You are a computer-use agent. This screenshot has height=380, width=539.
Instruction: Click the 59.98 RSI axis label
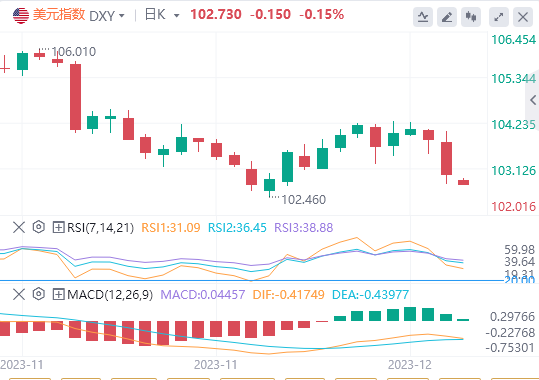(x=519, y=250)
